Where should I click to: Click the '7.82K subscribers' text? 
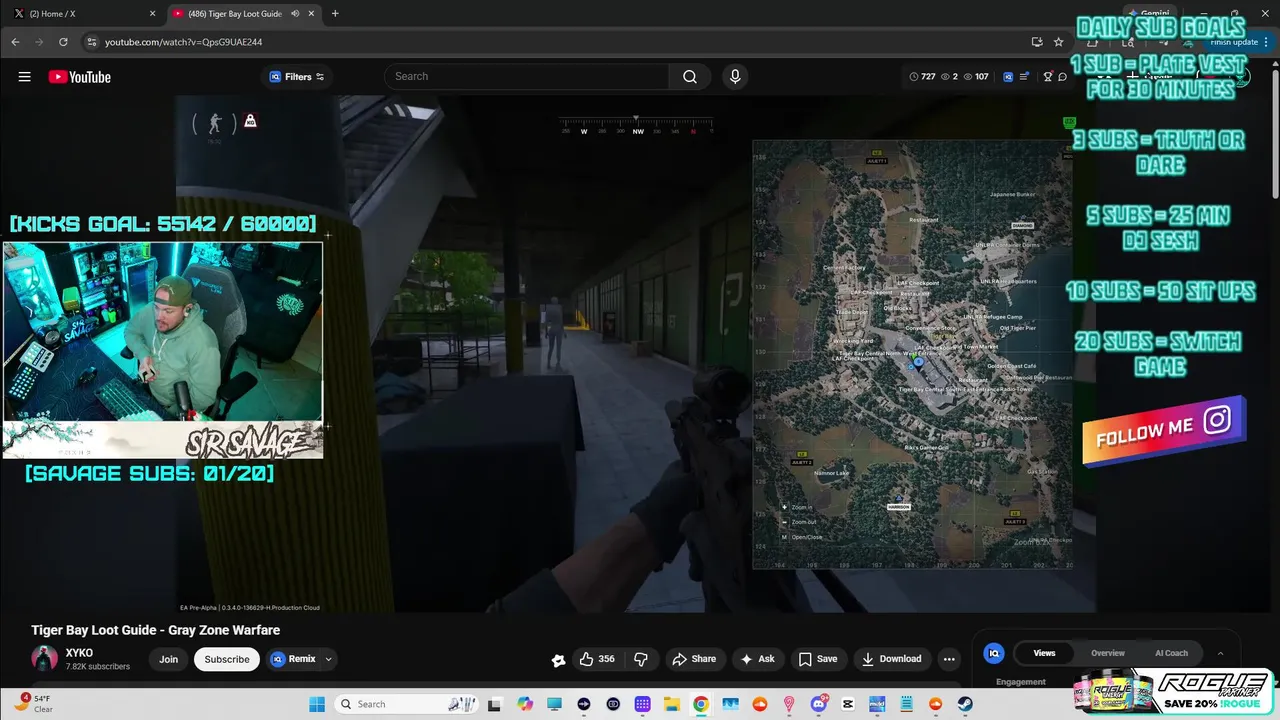point(98,667)
